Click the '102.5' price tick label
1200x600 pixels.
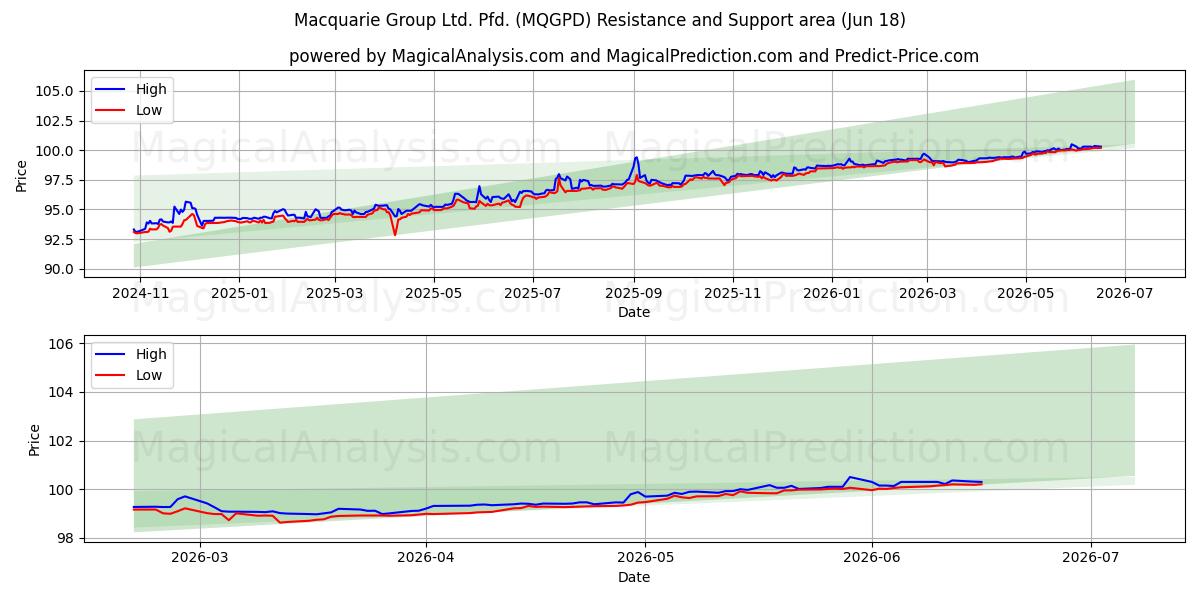pos(57,121)
